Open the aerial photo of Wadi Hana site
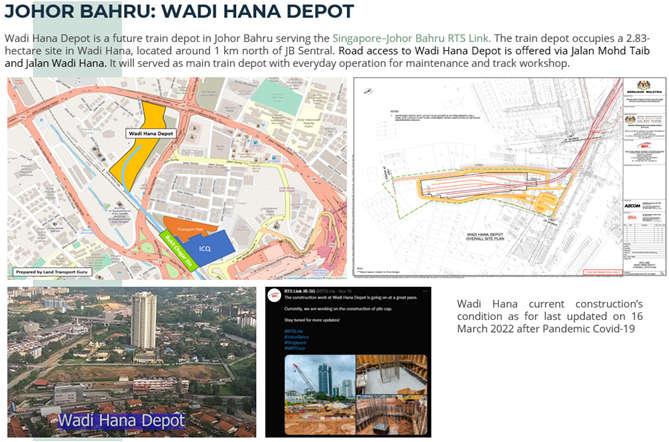Screen dimensions: 669x442 tap(132, 362)
